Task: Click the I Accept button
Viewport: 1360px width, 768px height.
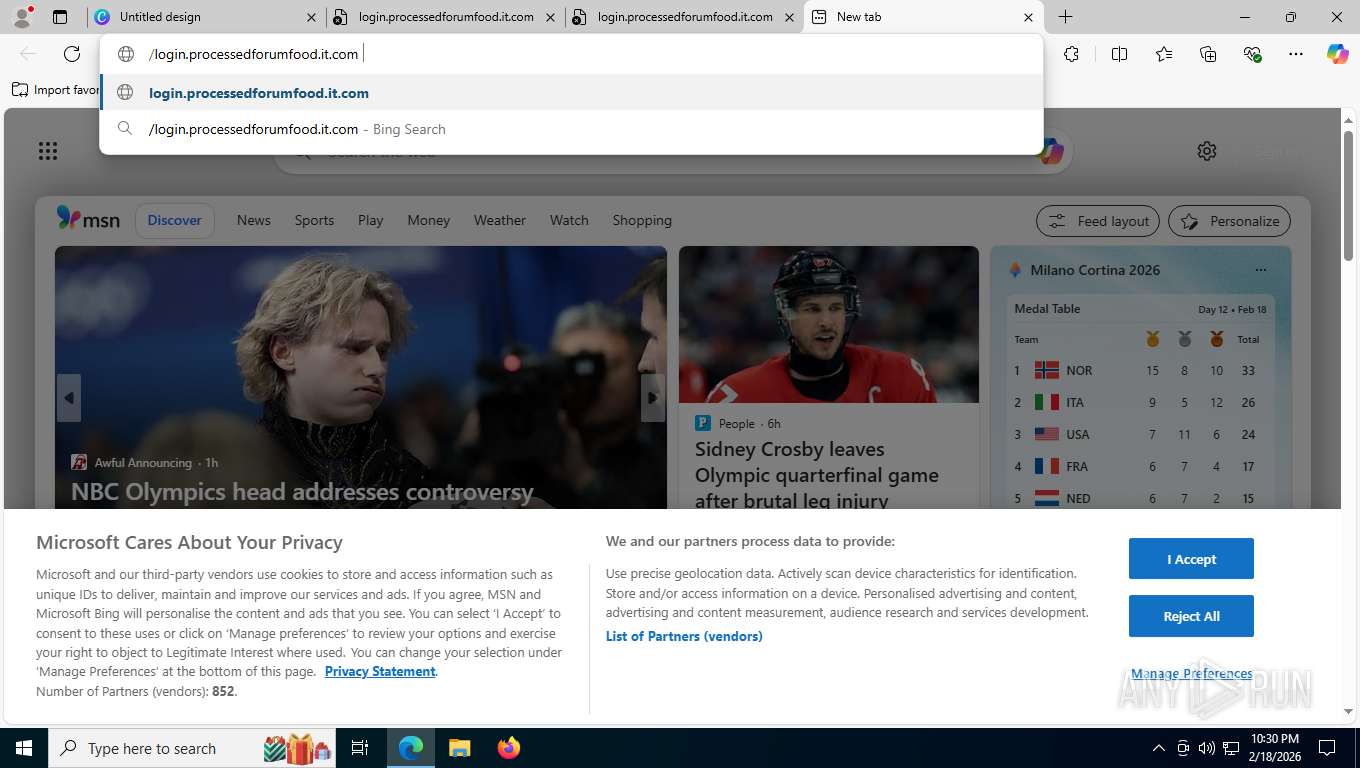Action: (1191, 559)
